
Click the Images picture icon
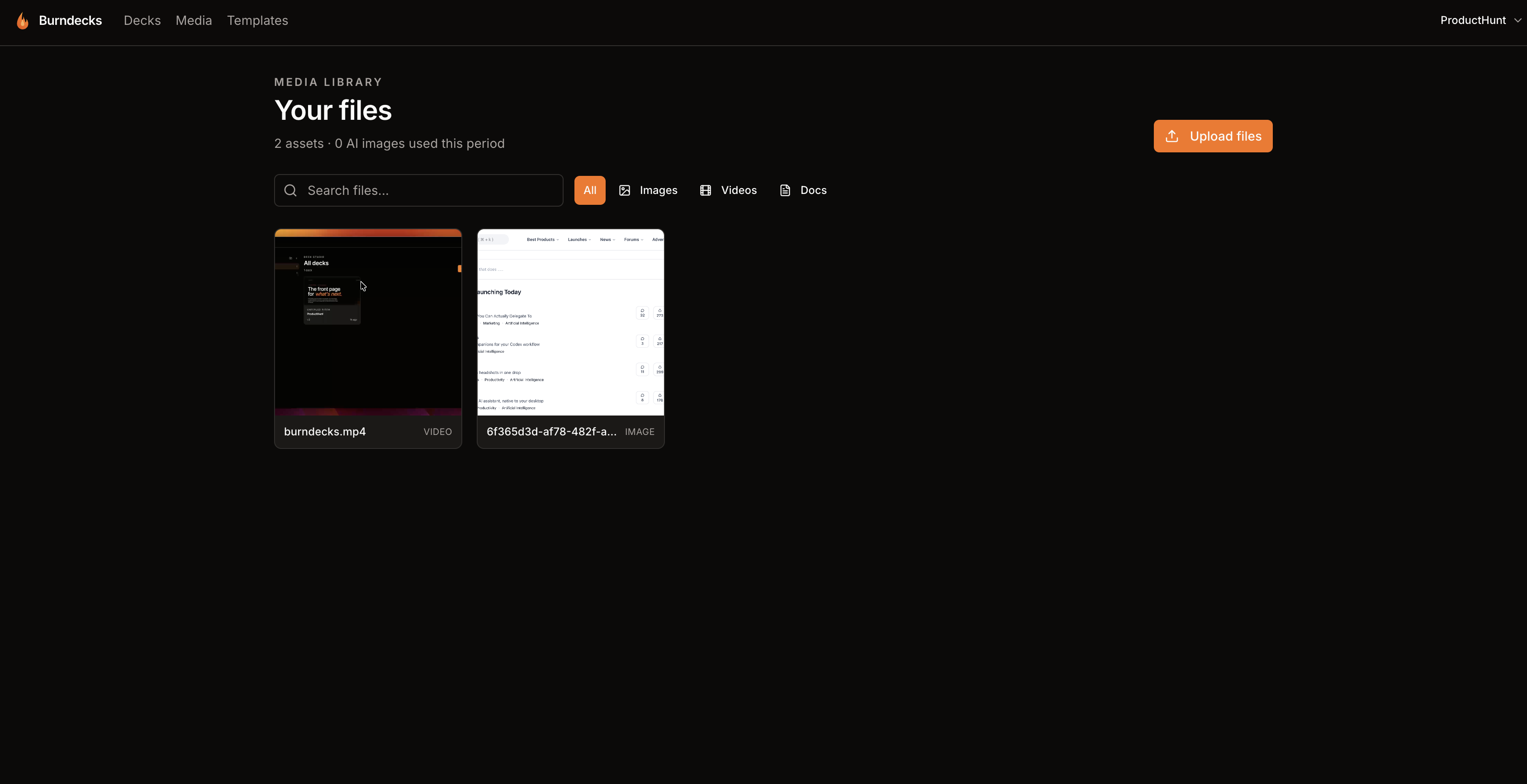[625, 190]
